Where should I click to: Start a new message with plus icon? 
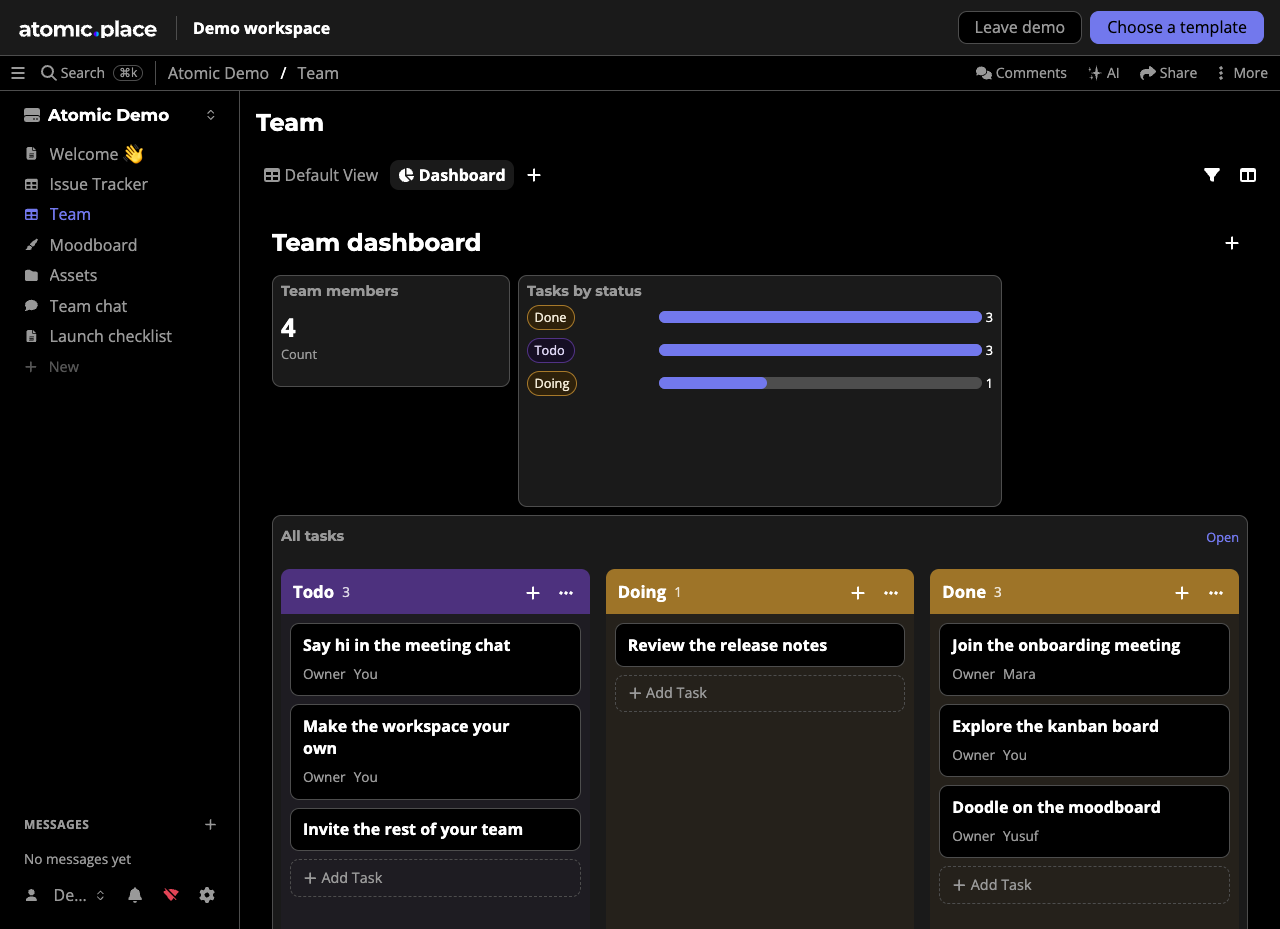(x=211, y=825)
